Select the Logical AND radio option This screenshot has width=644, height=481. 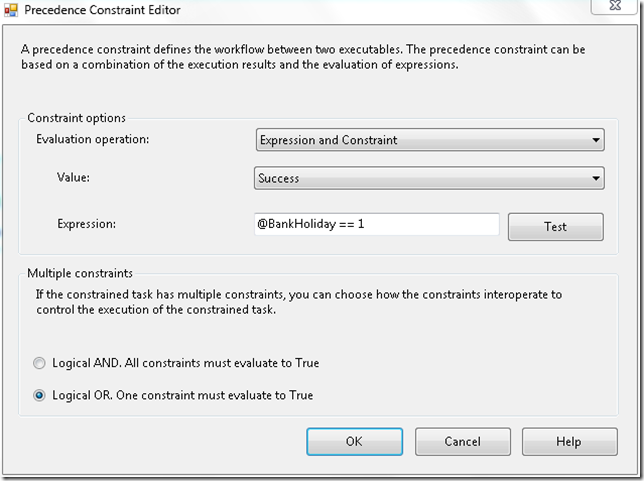pyautogui.click(x=40, y=363)
